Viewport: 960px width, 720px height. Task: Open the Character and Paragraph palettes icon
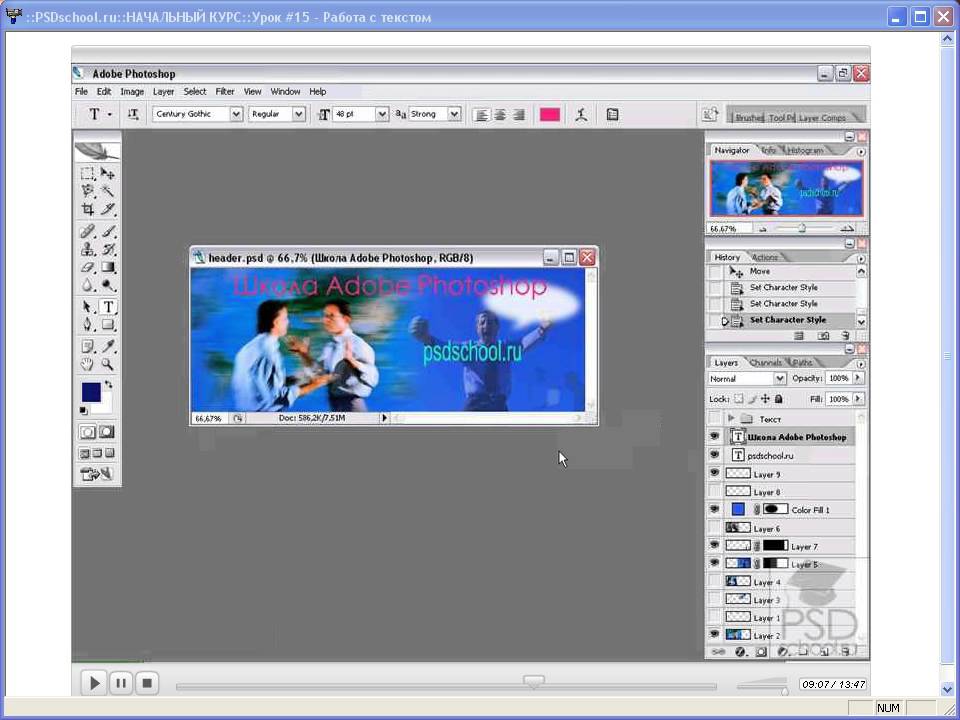(x=612, y=114)
